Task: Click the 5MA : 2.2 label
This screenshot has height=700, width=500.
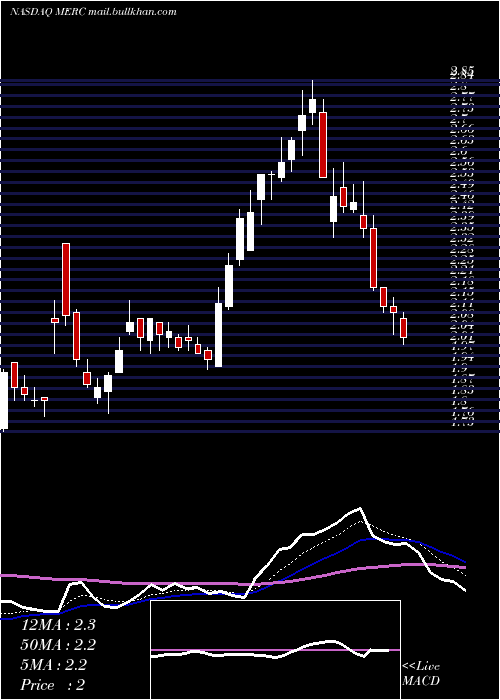Action: click(x=54, y=665)
